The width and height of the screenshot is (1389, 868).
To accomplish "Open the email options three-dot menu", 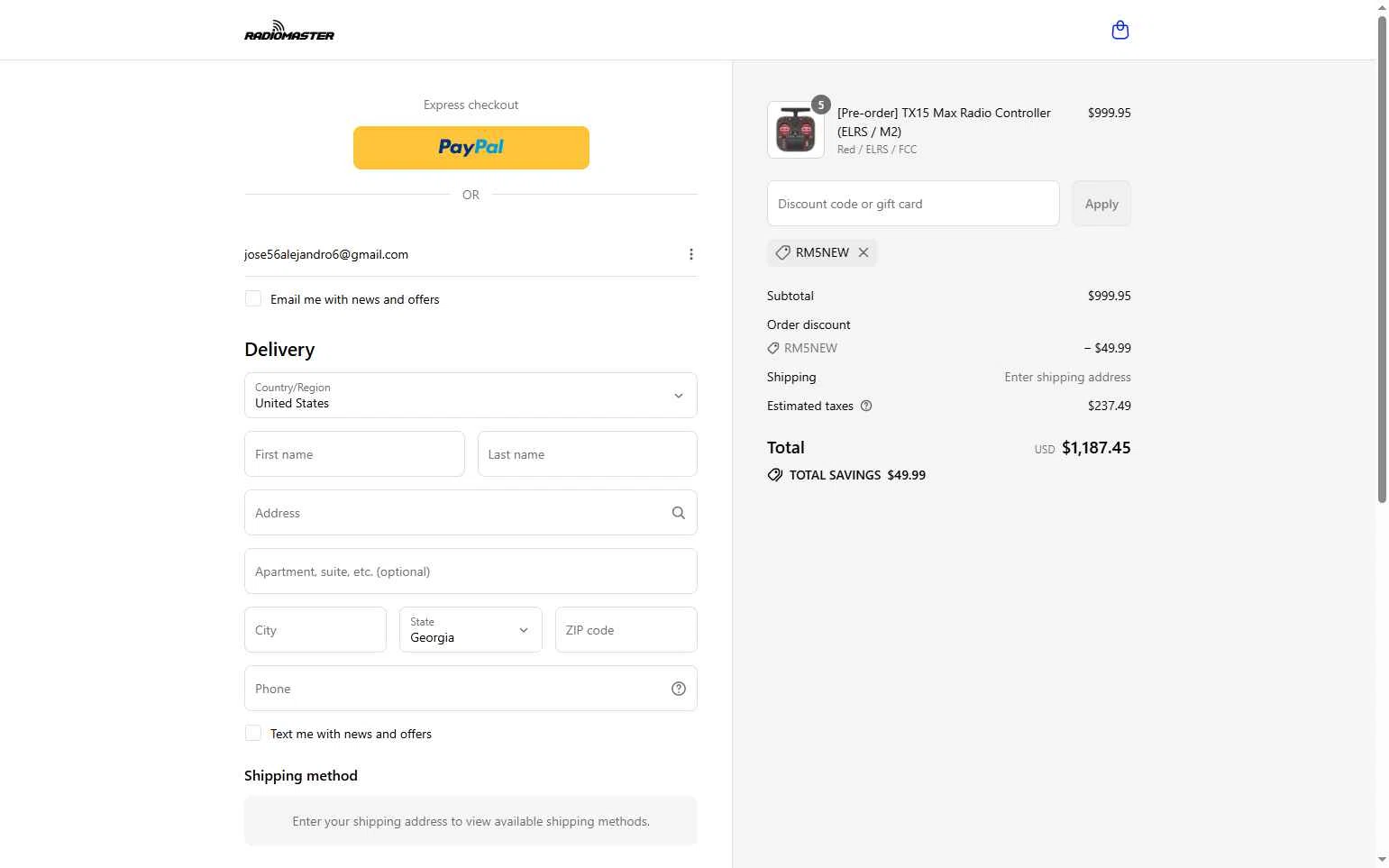I will 691,254.
